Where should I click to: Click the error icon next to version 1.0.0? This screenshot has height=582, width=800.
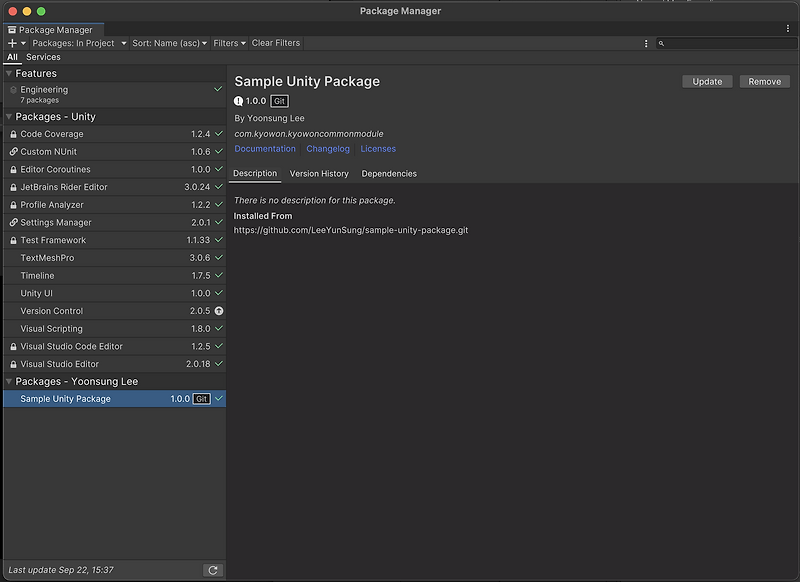point(237,101)
